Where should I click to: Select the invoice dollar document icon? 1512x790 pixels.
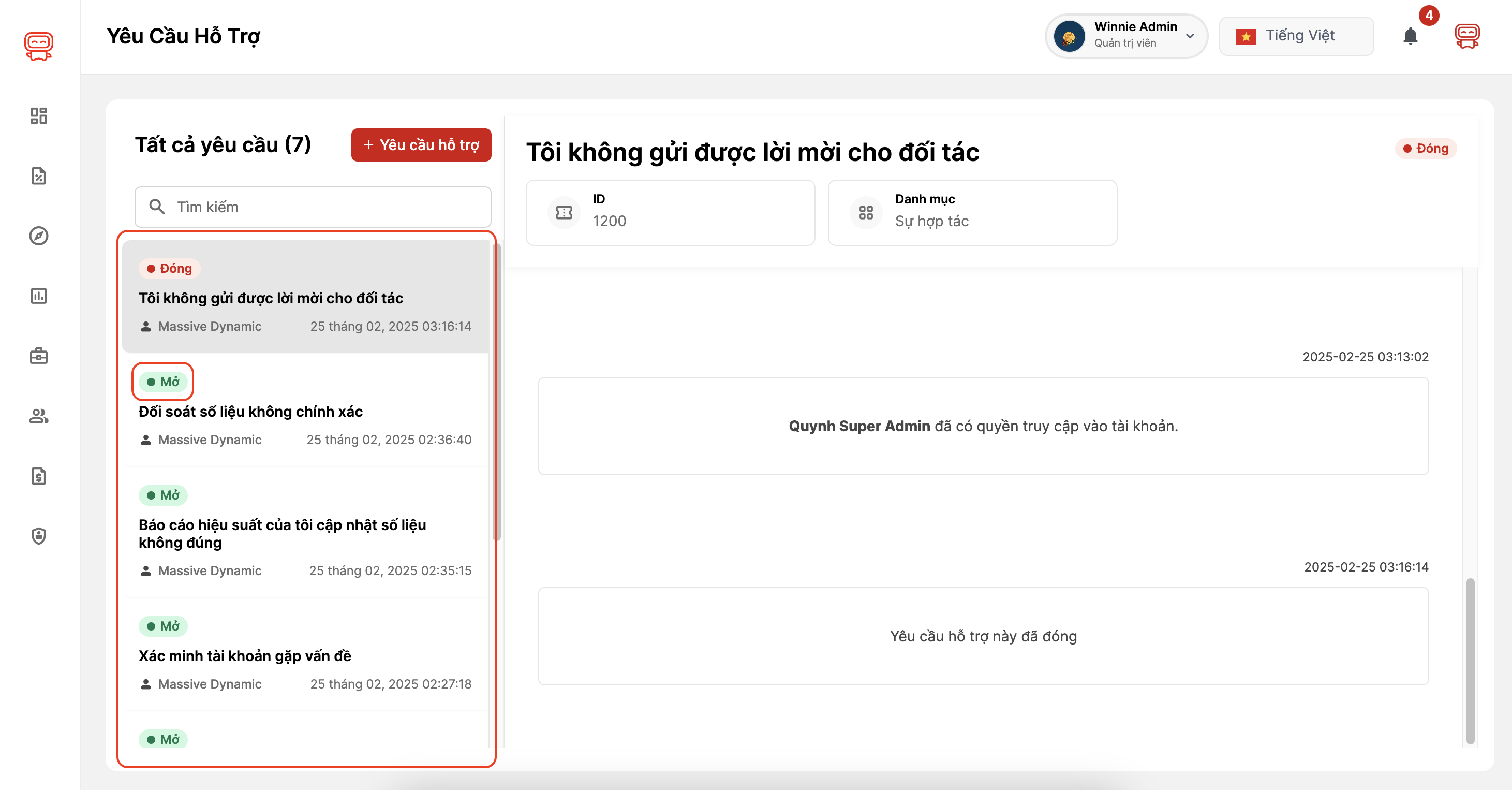[x=38, y=476]
